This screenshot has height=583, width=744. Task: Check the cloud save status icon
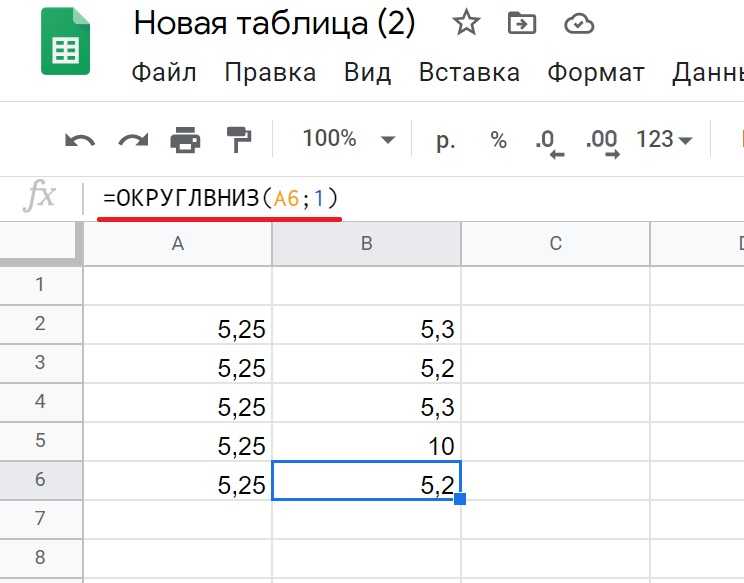pos(579,24)
